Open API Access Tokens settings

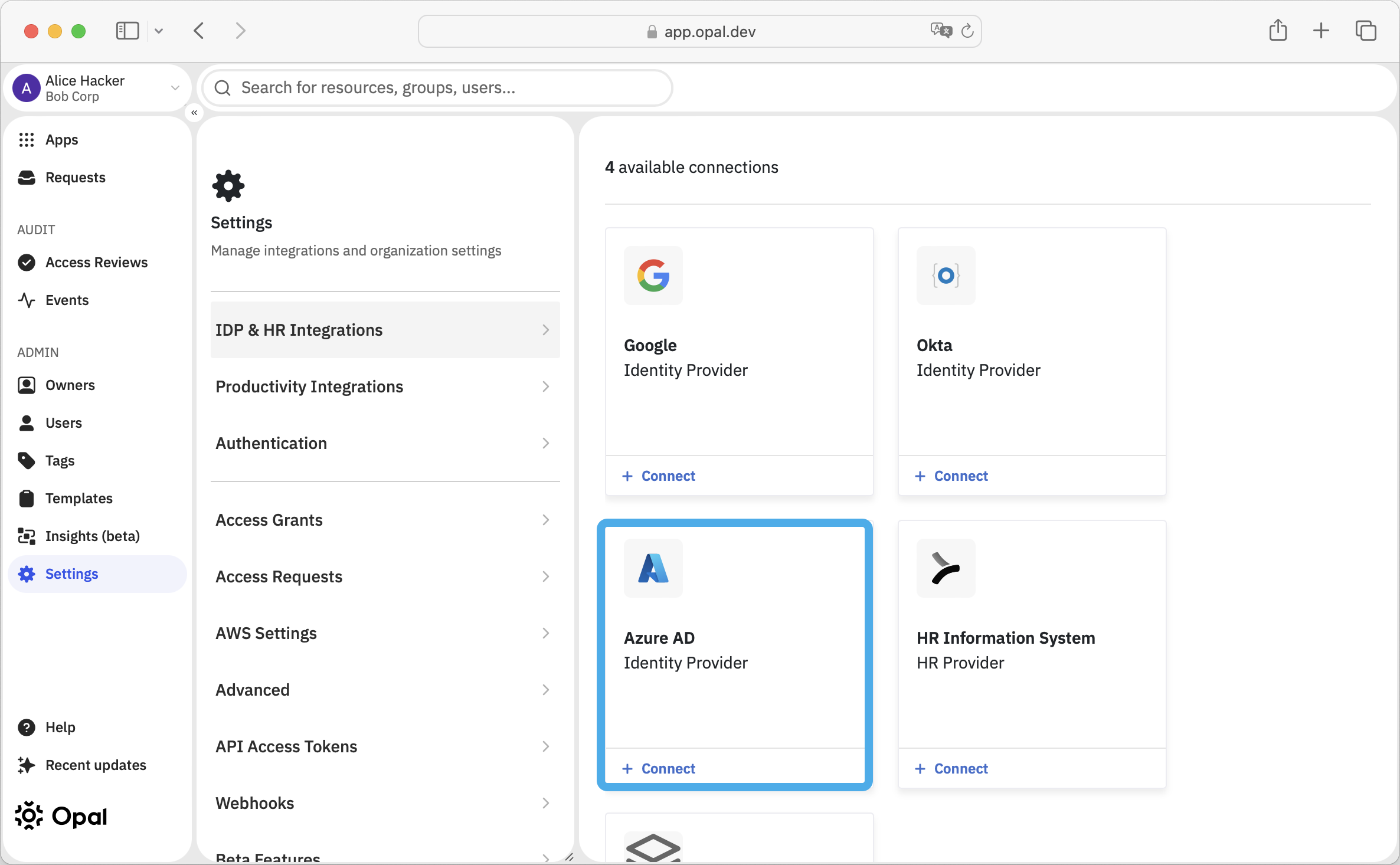(385, 746)
